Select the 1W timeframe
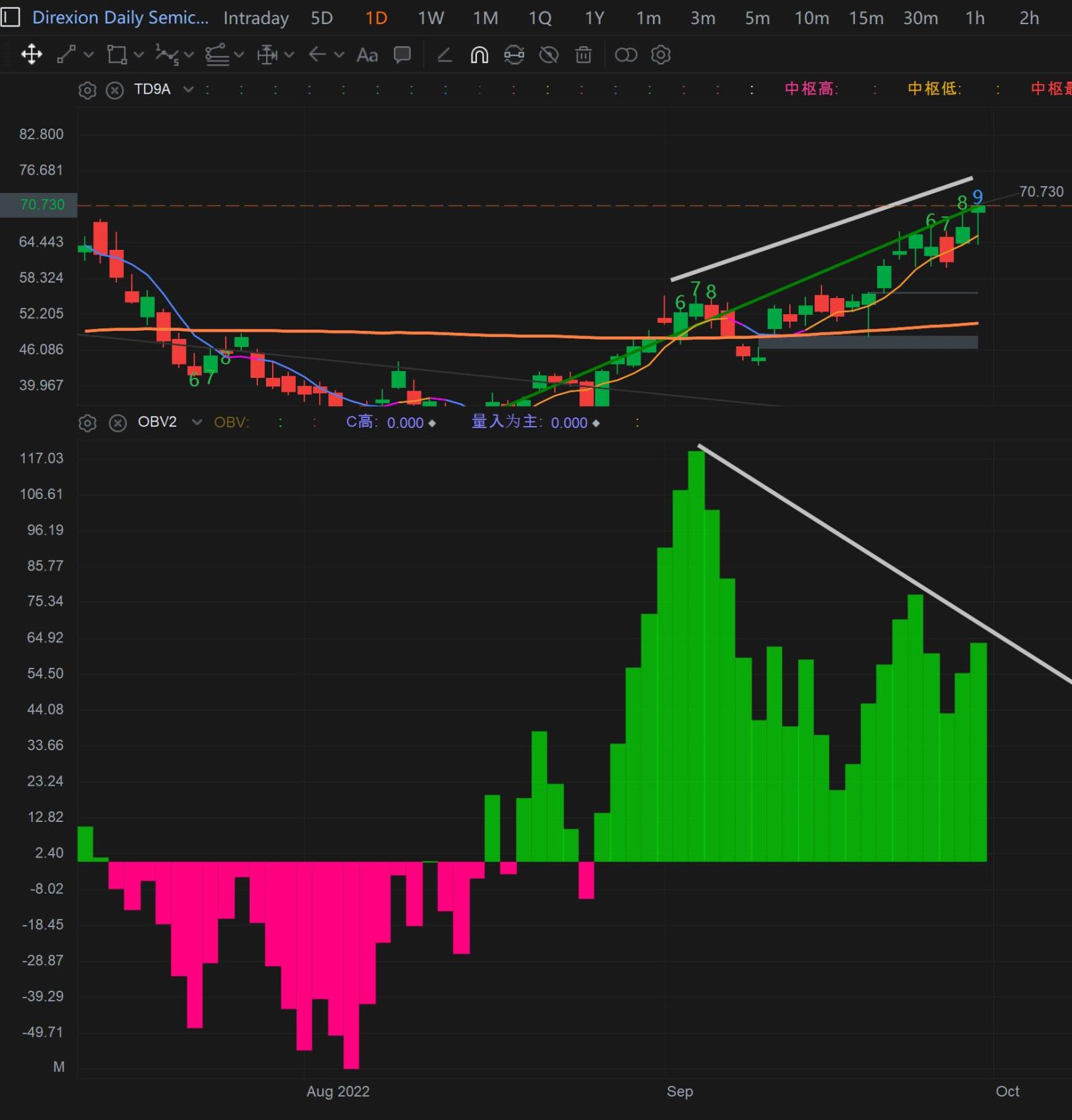The height and width of the screenshot is (1120, 1072). pyautogui.click(x=431, y=18)
